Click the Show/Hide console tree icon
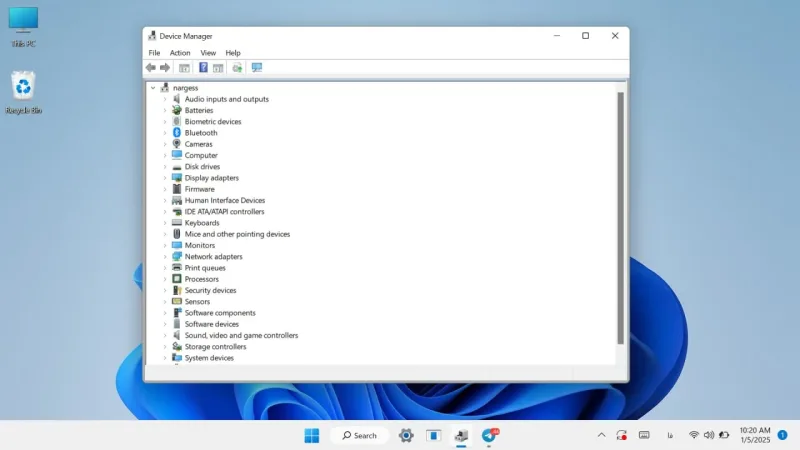 [184, 67]
